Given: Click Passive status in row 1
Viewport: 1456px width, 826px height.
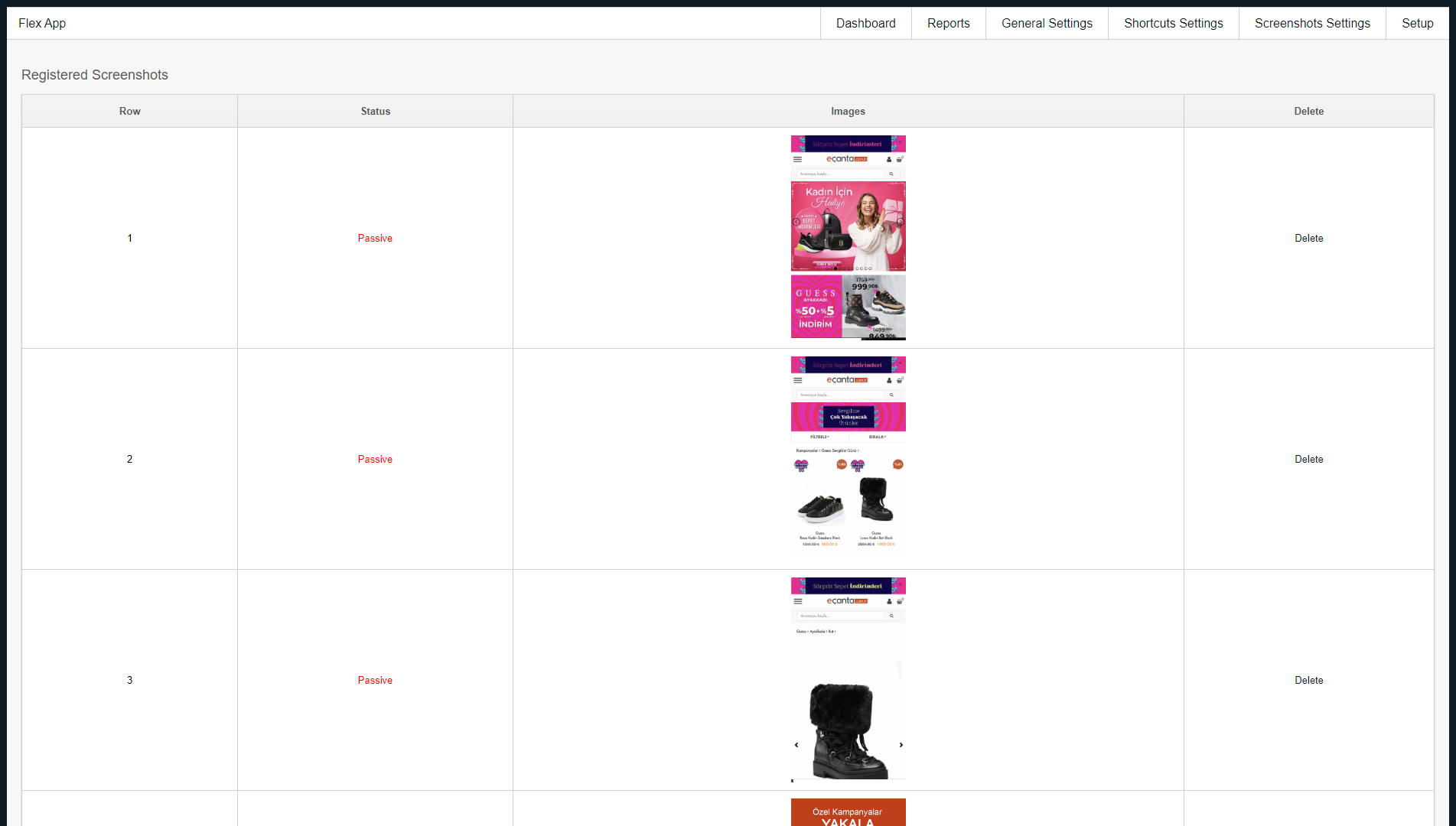Looking at the screenshot, I should click(375, 238).
